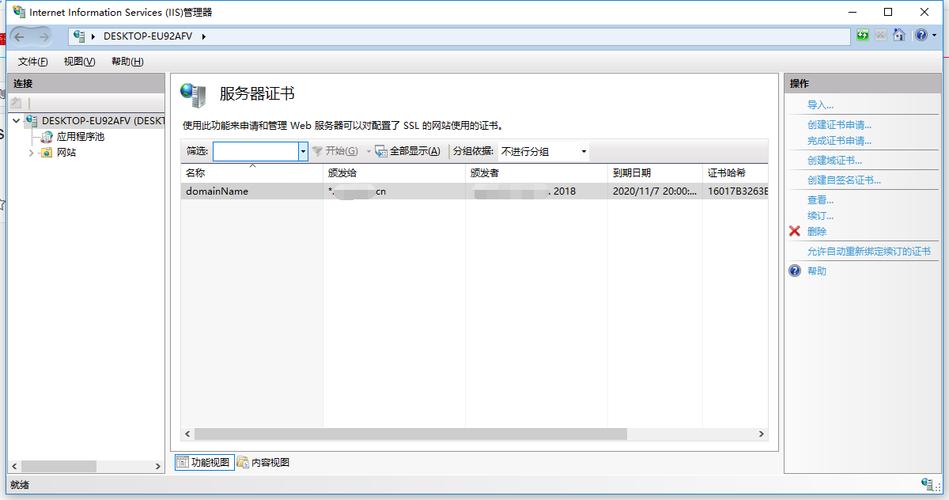Click the 帮助 link in Actions pane
Screen dimensions: 949x500
coord(816,271)
